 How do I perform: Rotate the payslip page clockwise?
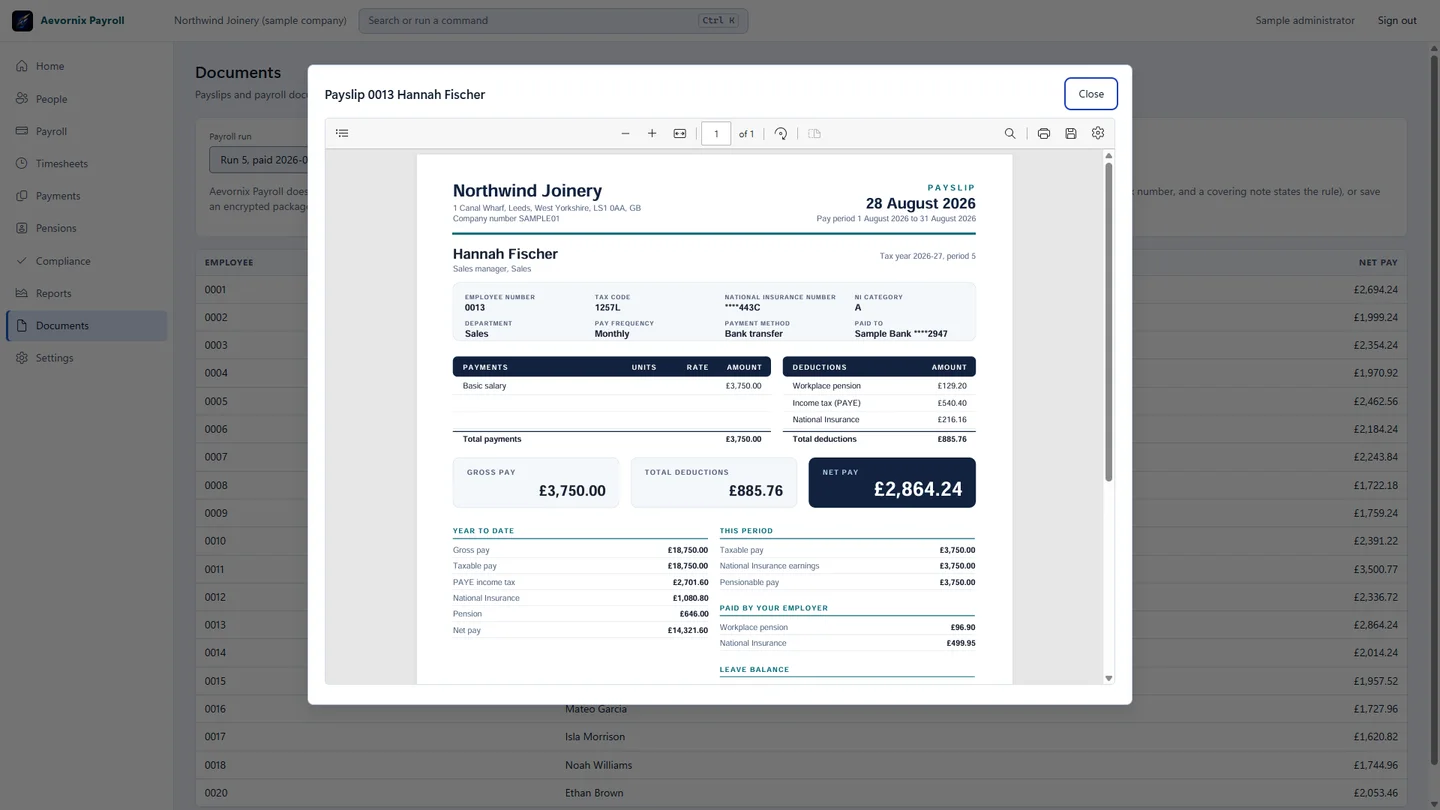[781, 133]
